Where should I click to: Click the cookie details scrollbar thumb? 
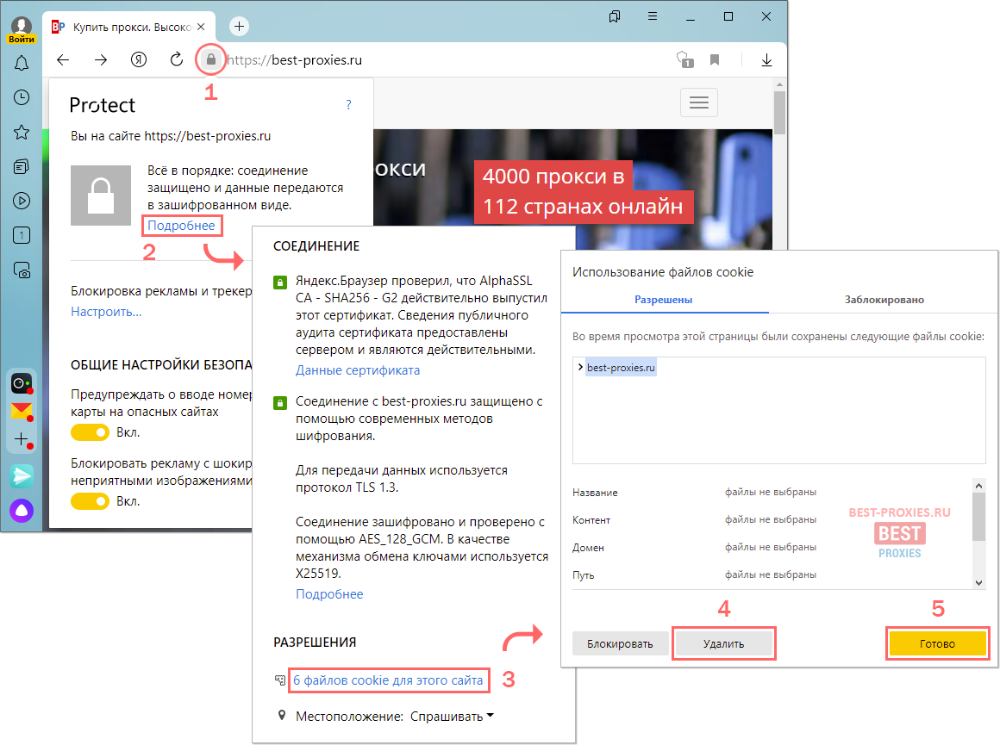[x=979, y=516]
